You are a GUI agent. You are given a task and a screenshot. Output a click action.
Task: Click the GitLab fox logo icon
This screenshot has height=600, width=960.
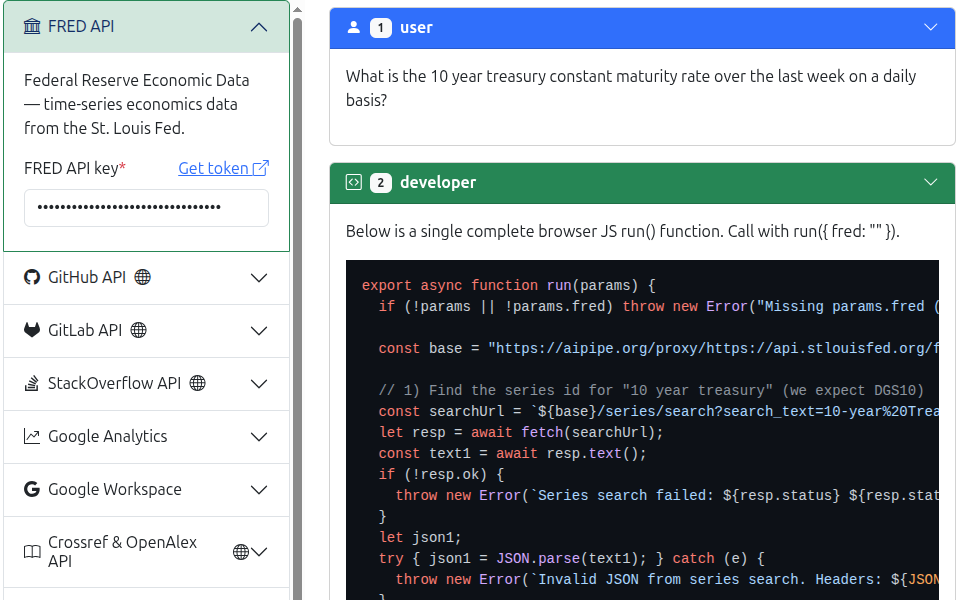click(x=30, y=329)
